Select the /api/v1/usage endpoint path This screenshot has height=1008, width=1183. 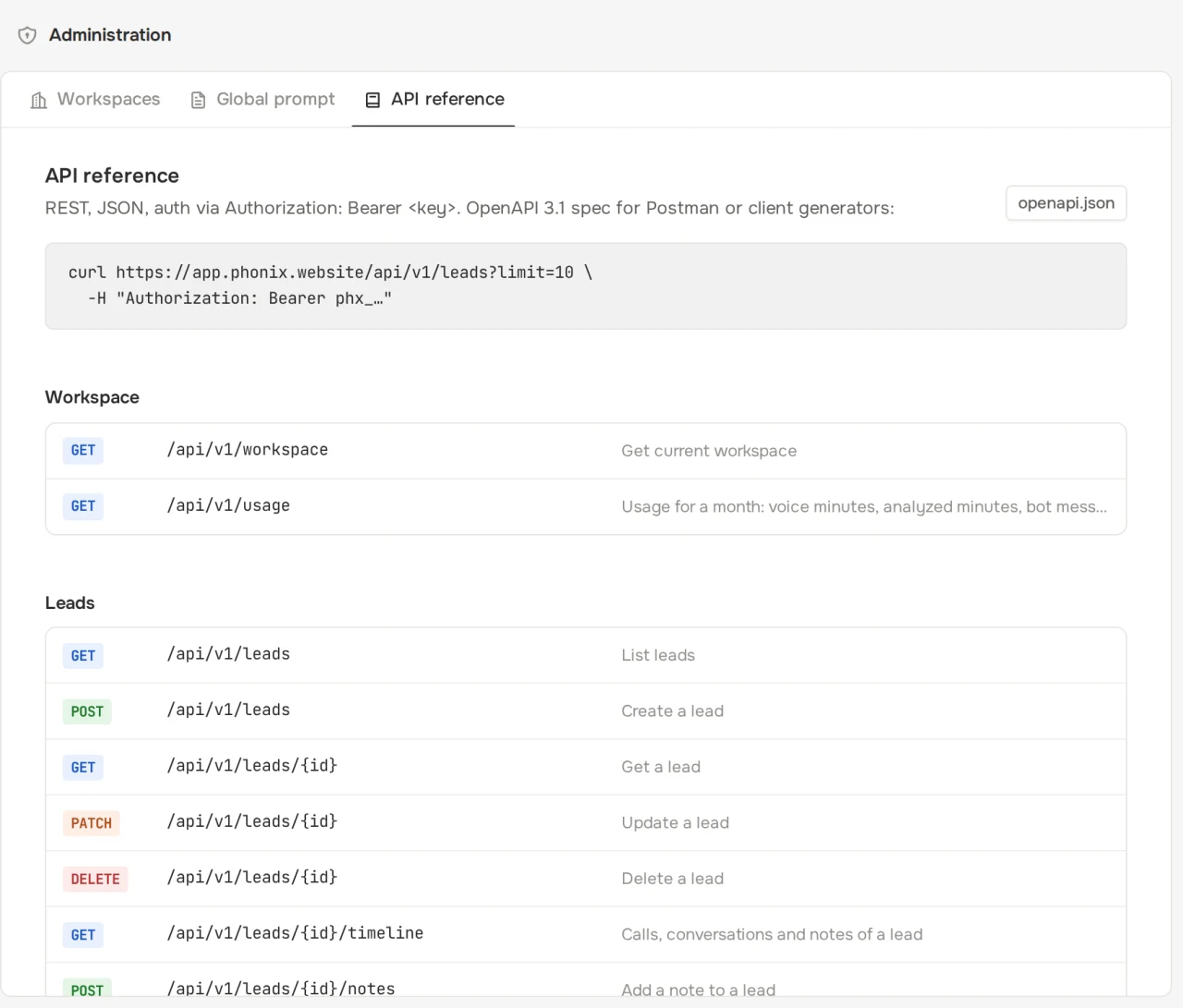point(228,505)
